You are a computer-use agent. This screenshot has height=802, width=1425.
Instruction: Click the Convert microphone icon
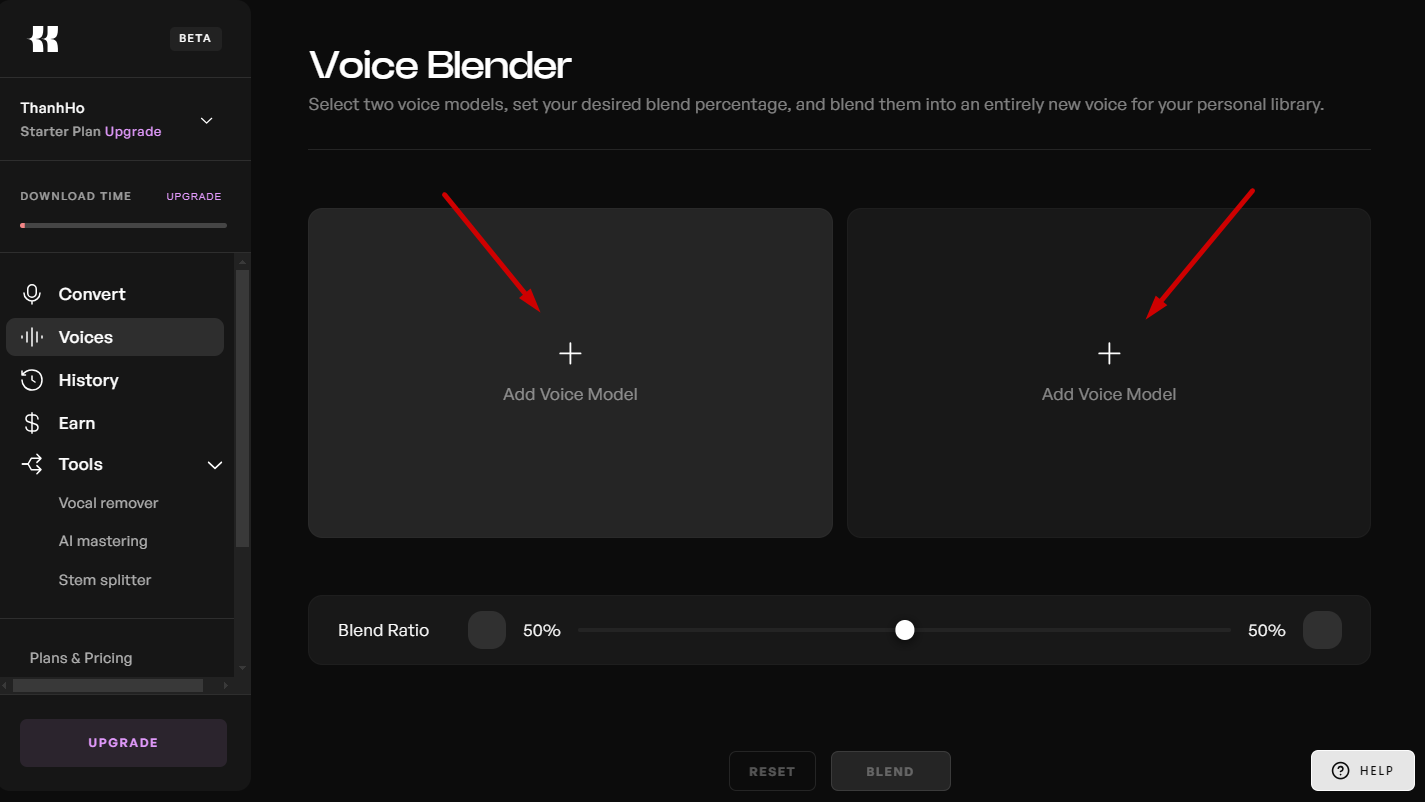pyautogui.click(x=32, y=294)
